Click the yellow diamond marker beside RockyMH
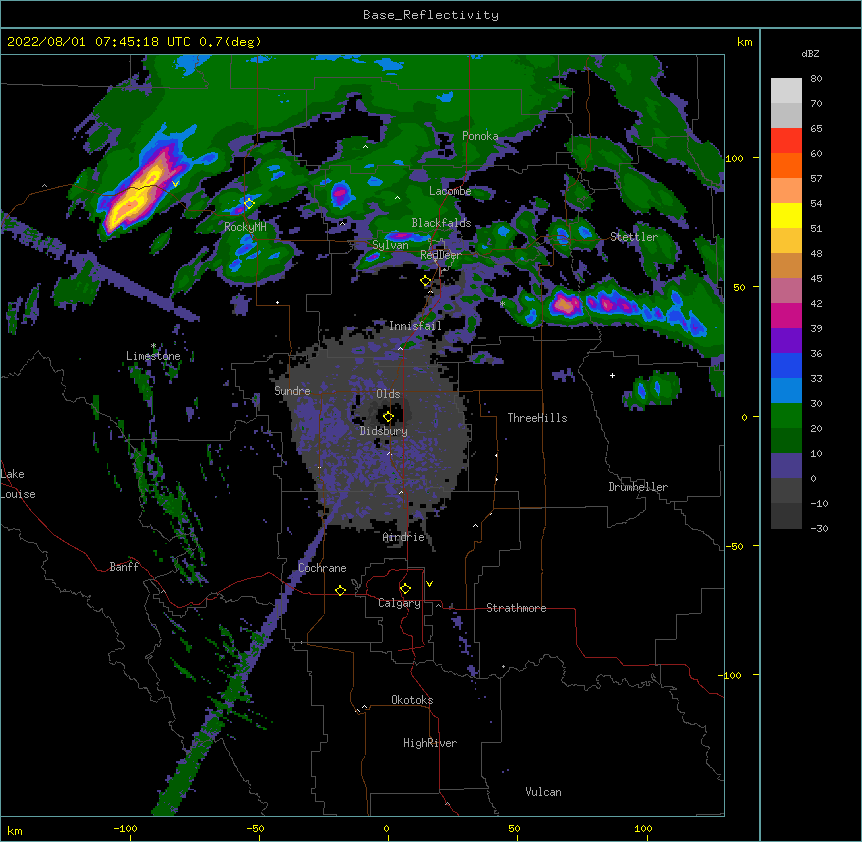The width and height of the screenshot is (862, 842). (x=249, y=203)
